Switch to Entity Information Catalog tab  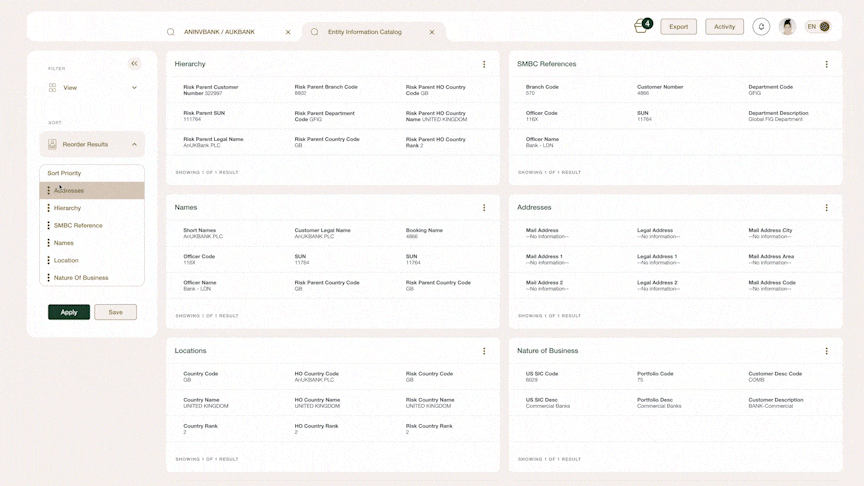pos(365,32)
